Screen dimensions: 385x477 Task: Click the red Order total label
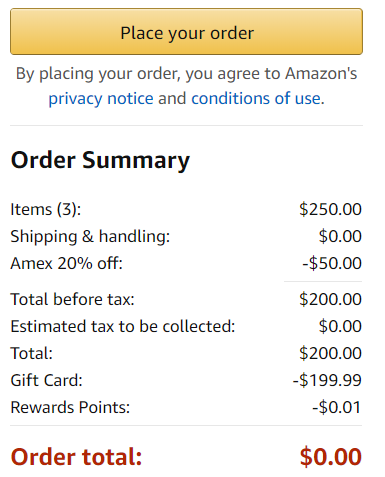76,457
